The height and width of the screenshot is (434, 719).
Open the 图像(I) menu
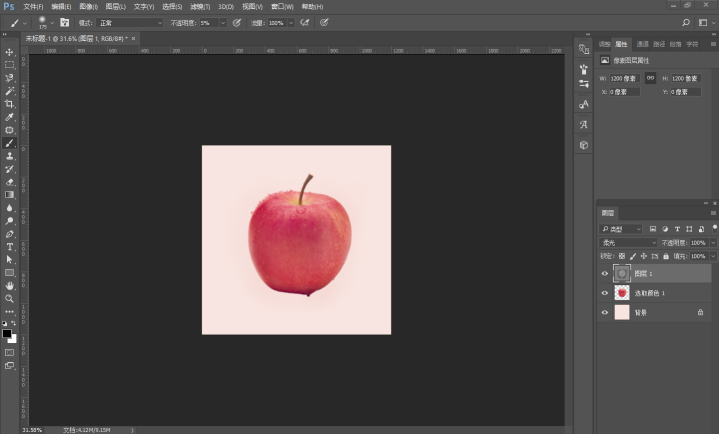tap(88, 6)
